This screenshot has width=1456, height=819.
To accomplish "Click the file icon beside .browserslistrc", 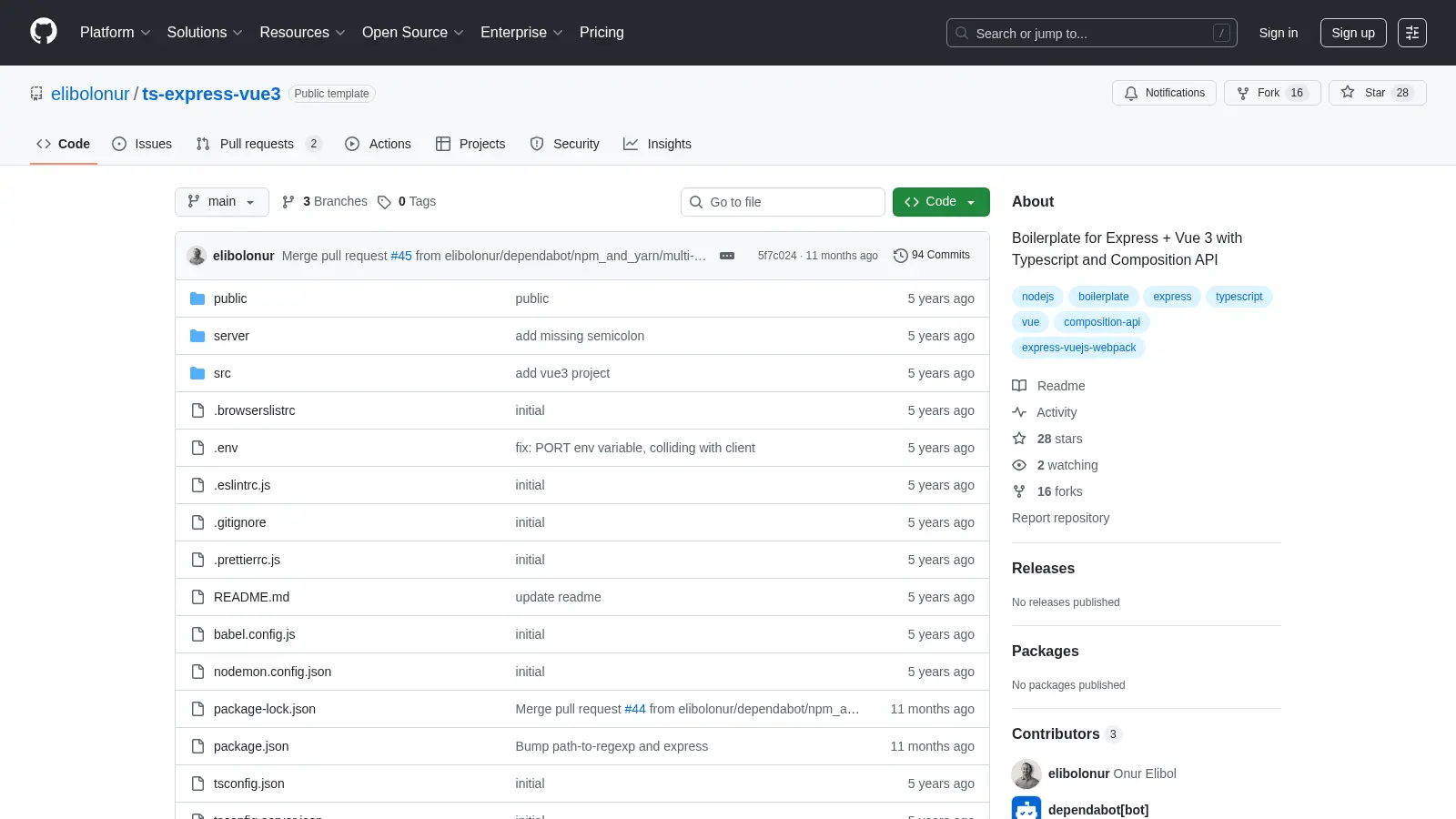I will [x=197, y=410].
